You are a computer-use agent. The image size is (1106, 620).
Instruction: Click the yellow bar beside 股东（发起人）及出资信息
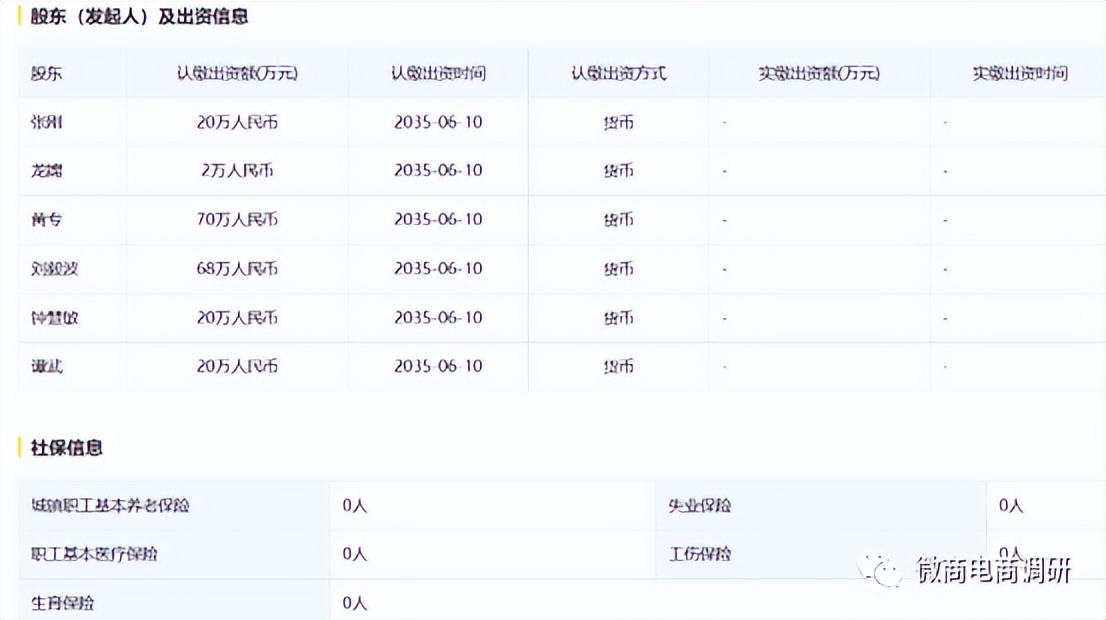pos(18,16)
